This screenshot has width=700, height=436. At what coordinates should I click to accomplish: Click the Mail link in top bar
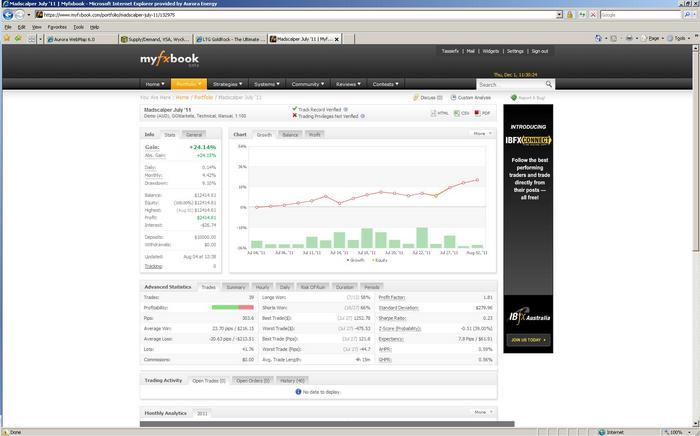[471, 51]
